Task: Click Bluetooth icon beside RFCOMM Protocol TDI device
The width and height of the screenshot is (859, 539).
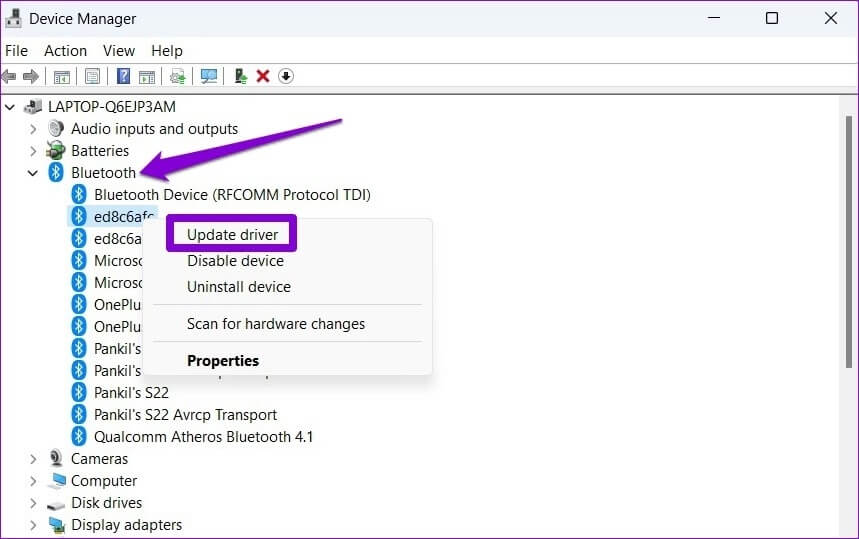Action: pyautogui.click(x=79, y=194)
